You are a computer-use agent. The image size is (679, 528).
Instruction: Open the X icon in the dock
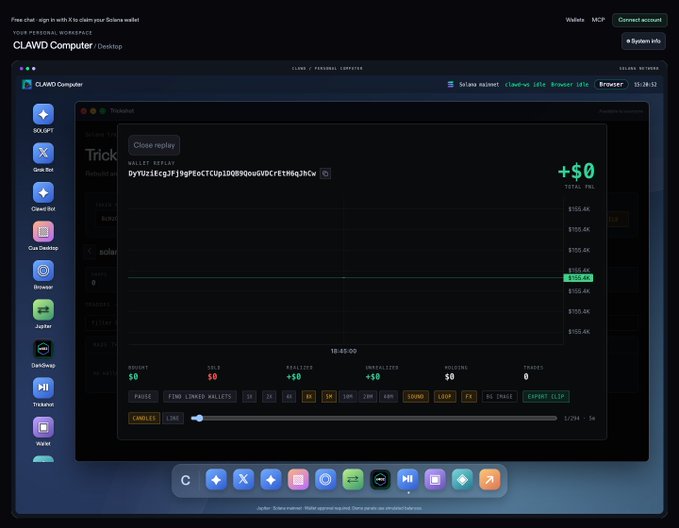click(x=243, y=479)
